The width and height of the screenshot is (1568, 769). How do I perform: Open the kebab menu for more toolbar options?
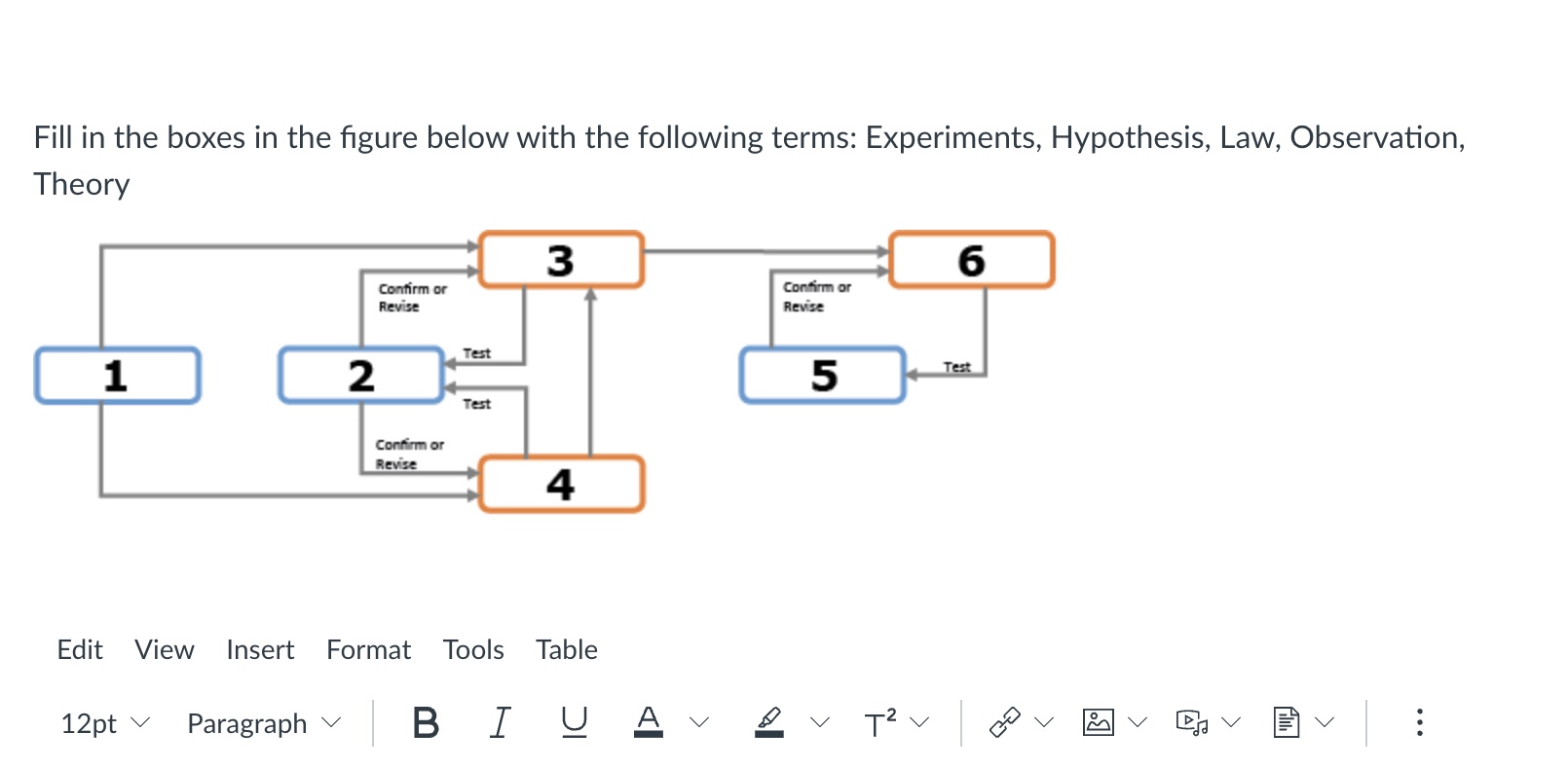1420,722
